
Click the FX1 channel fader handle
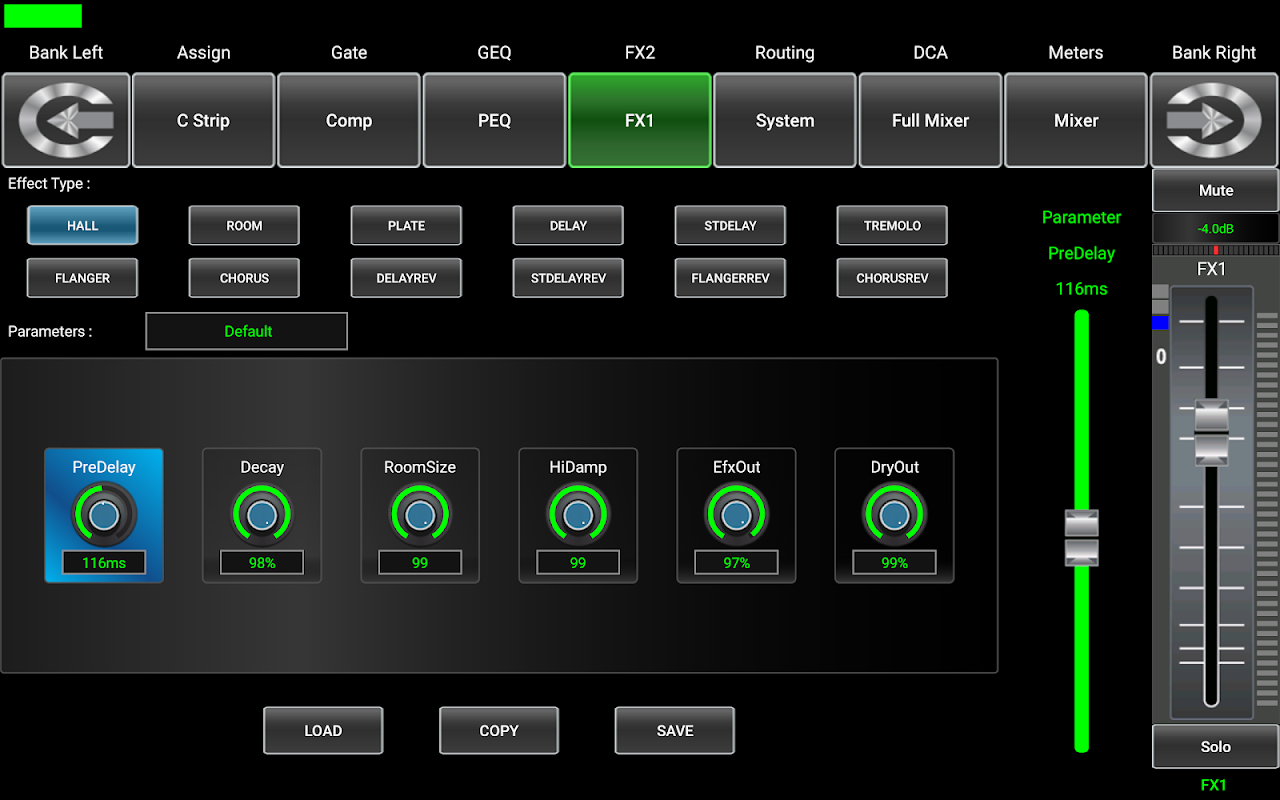(1212, 432)
